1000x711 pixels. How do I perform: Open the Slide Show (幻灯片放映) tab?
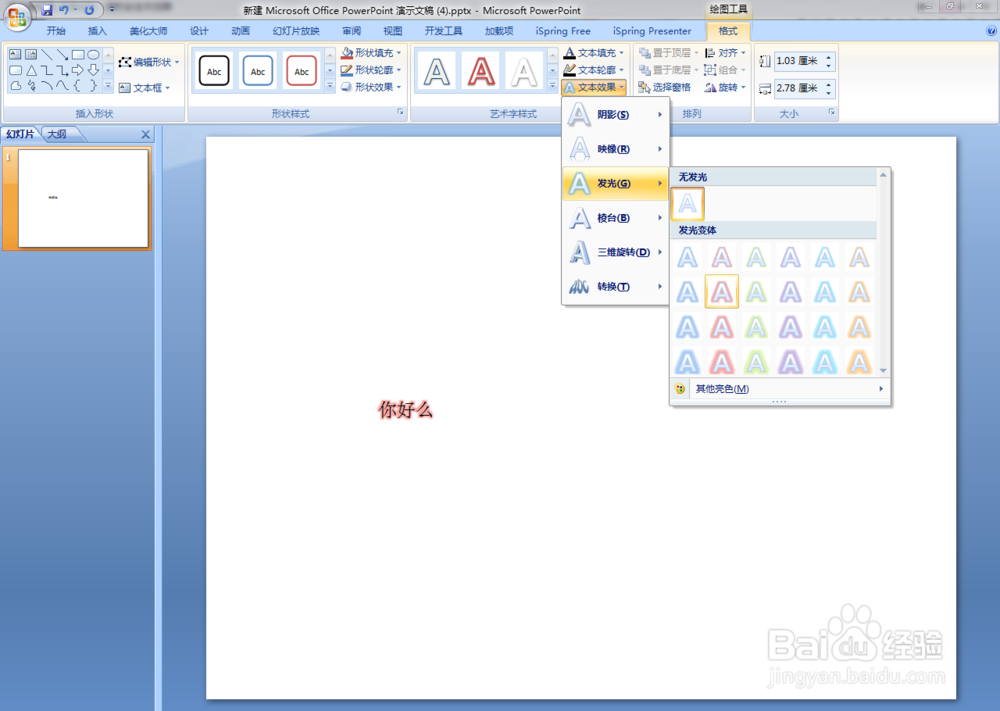296,31
